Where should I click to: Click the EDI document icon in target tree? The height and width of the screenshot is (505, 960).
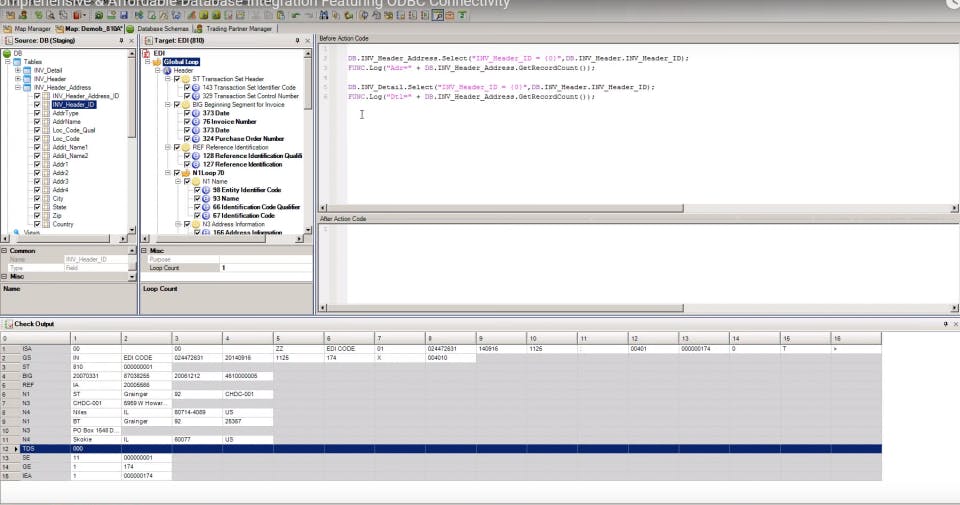tap(146, 53)
